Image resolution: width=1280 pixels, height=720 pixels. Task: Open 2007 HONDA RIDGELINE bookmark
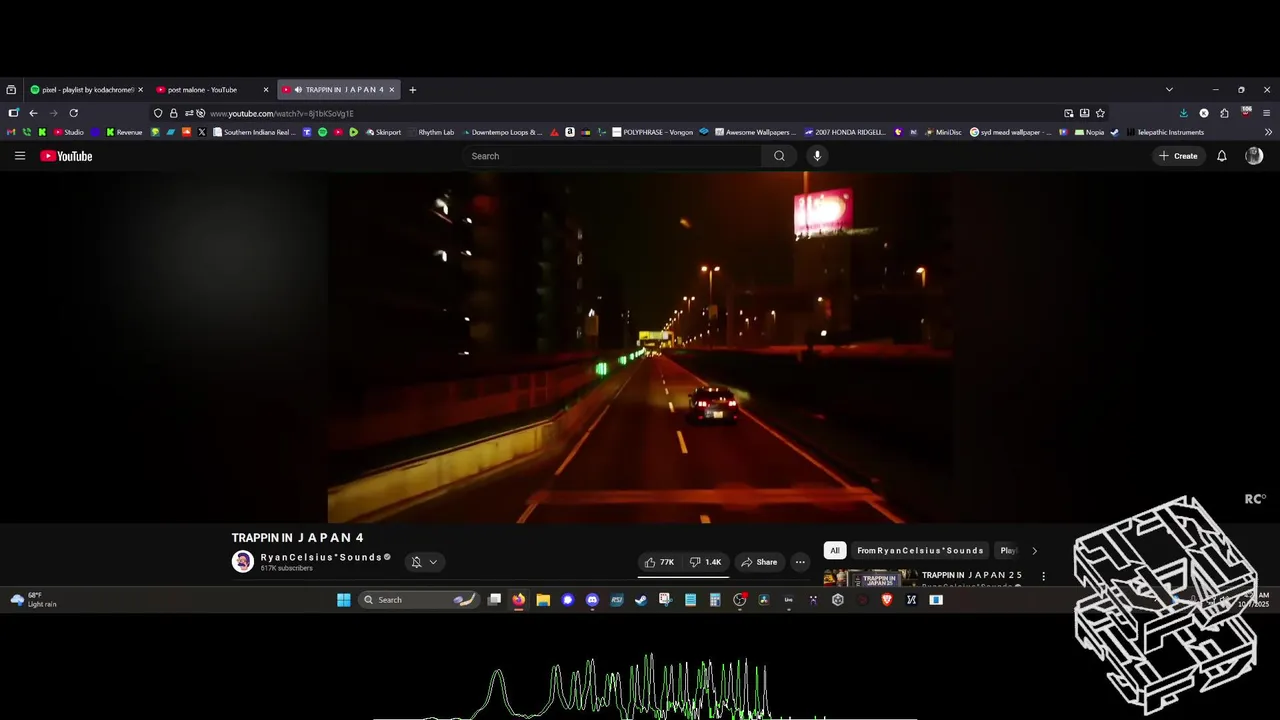[x=845, y=132]
